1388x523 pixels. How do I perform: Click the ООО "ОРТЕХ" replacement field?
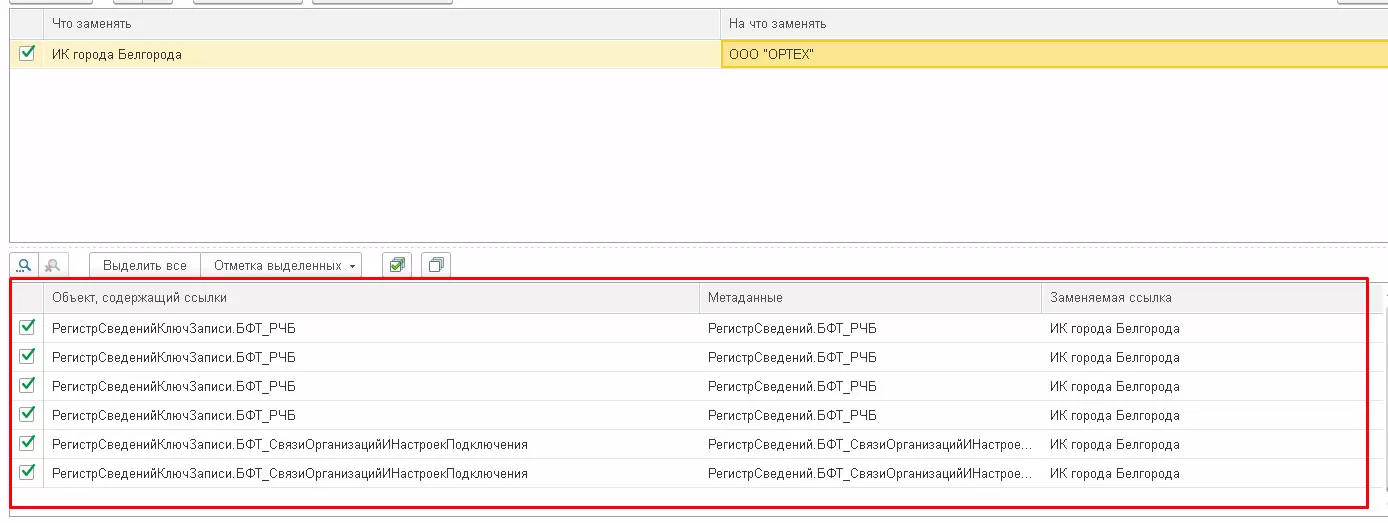(1050, 54)
